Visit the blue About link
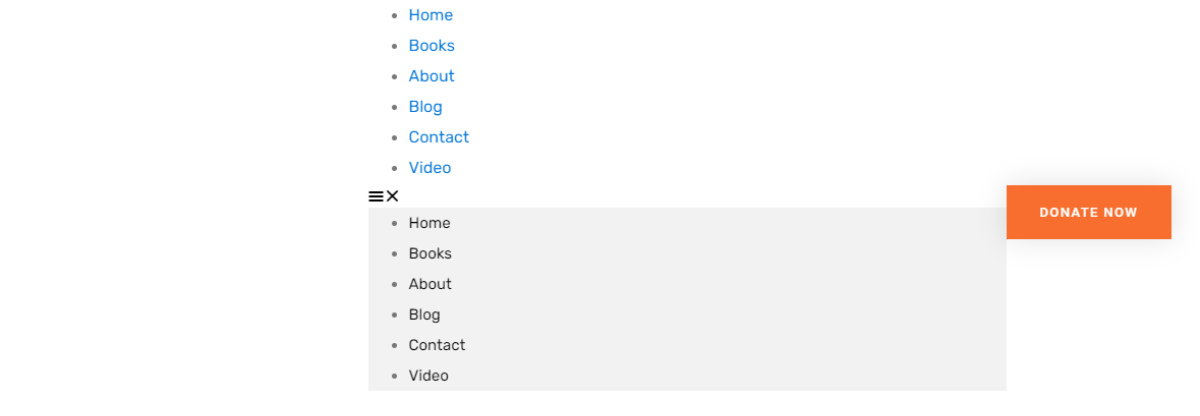1200x416 pixels. [431, 76]
